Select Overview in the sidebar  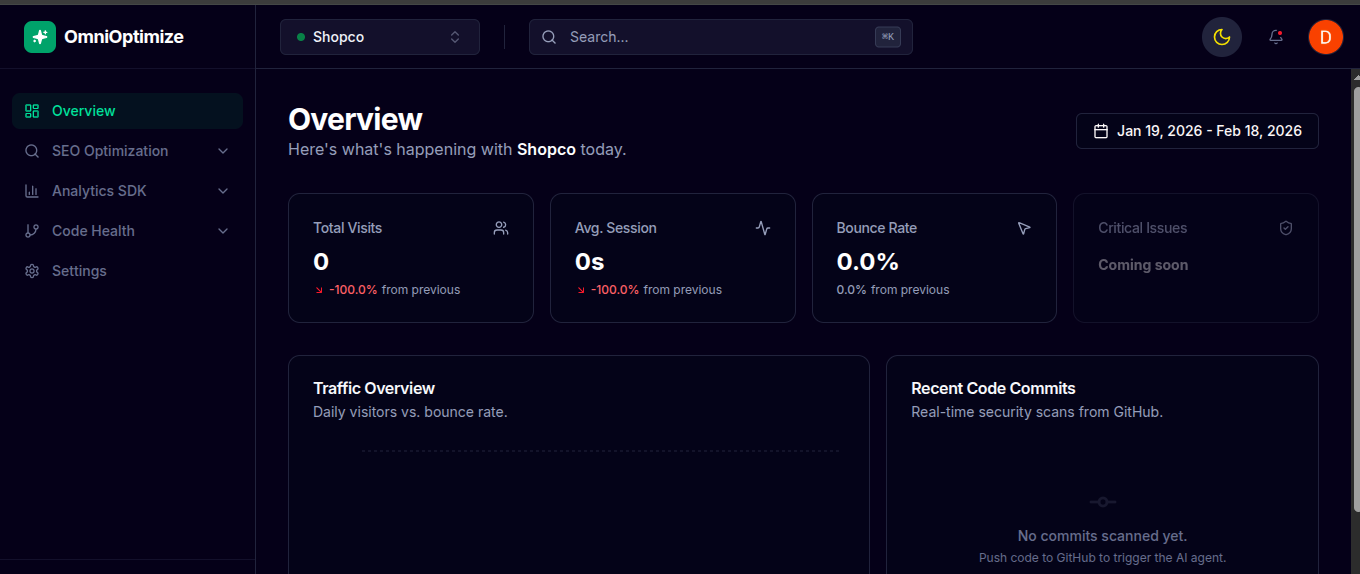pyautogui.click(x=127, y=111)
